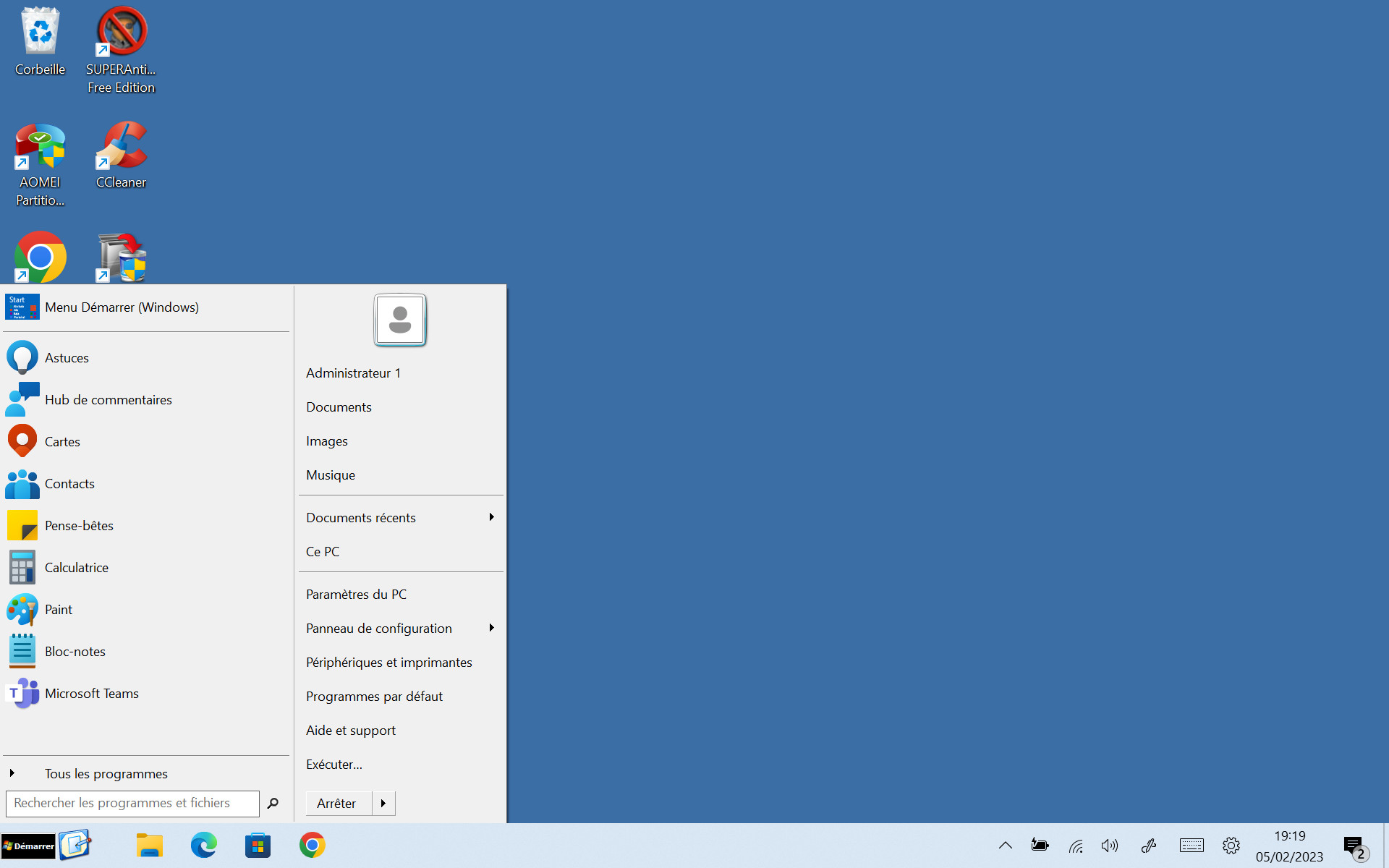1389x868 pixels.
Task: Launch Pense-bêtes sticky notes
Action: [146, 525]
